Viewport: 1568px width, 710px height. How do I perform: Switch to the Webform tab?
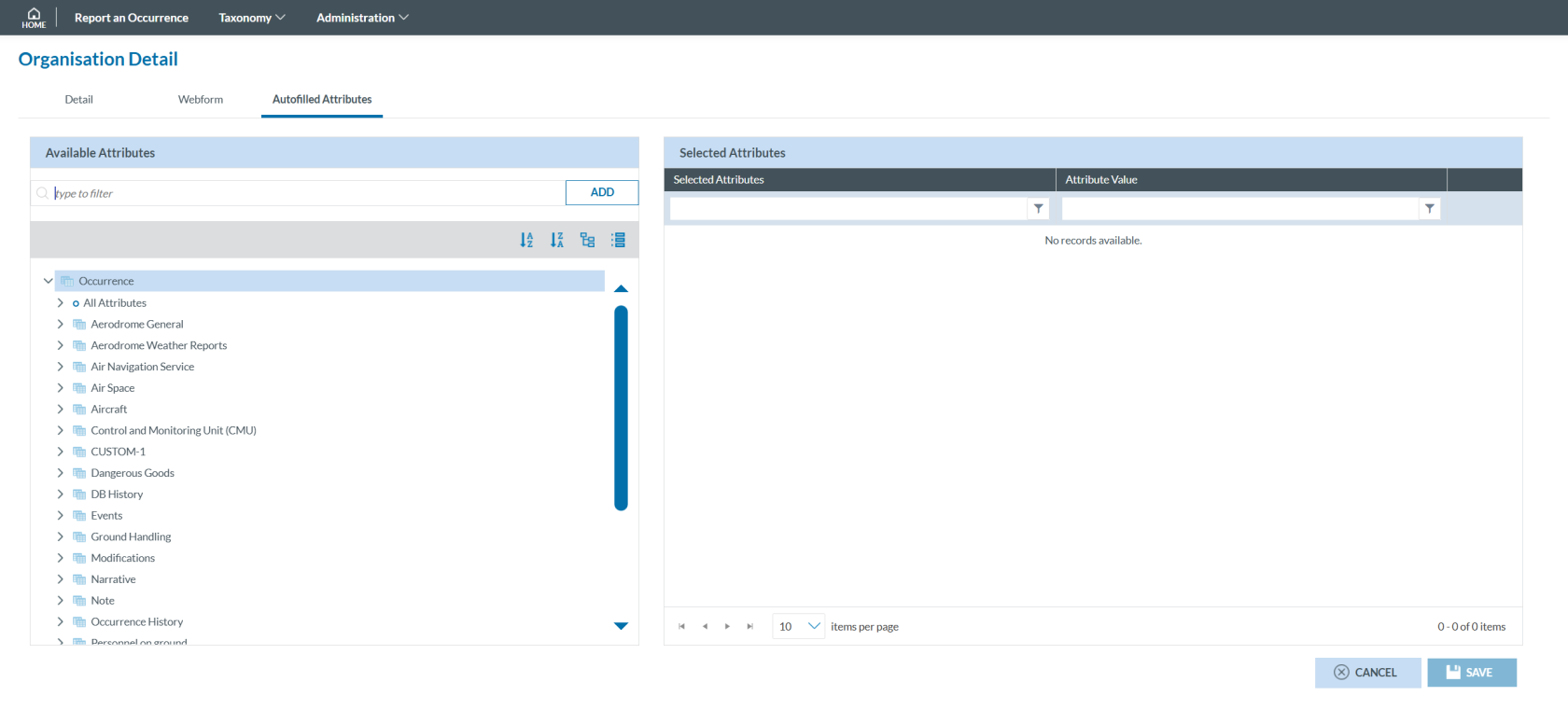point(201,100)
